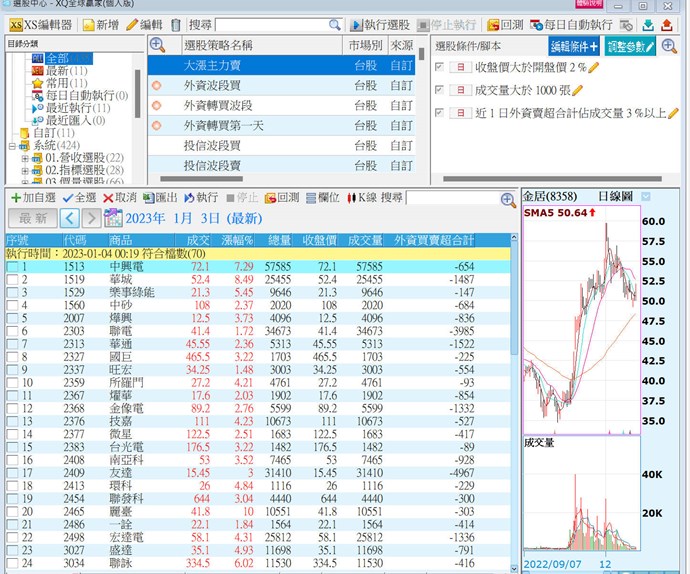690x574 pixels.
Task: Expand the 01.營收選股 folder
Action: (25, 158)
